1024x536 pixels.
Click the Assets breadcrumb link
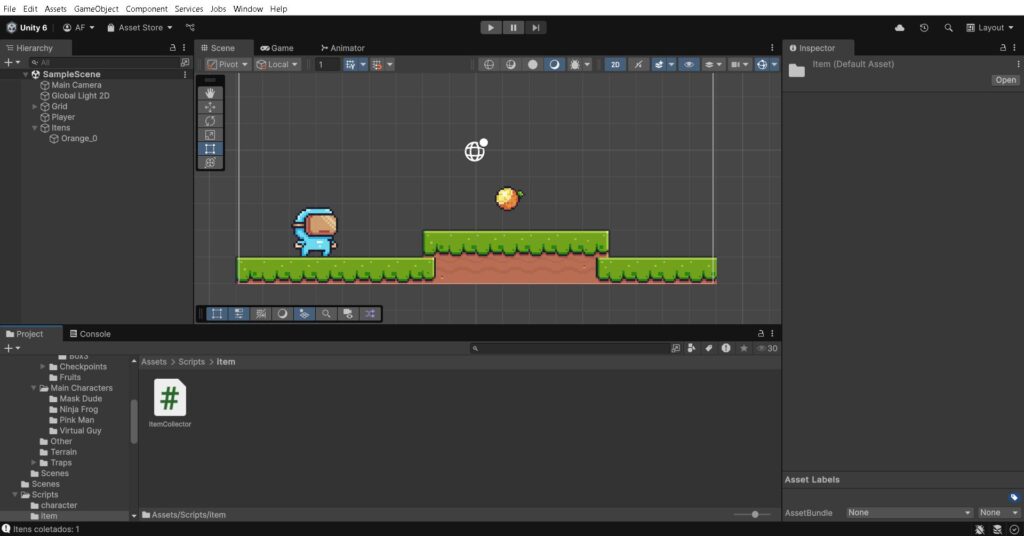pyautogui.click(x=154, y=362)
